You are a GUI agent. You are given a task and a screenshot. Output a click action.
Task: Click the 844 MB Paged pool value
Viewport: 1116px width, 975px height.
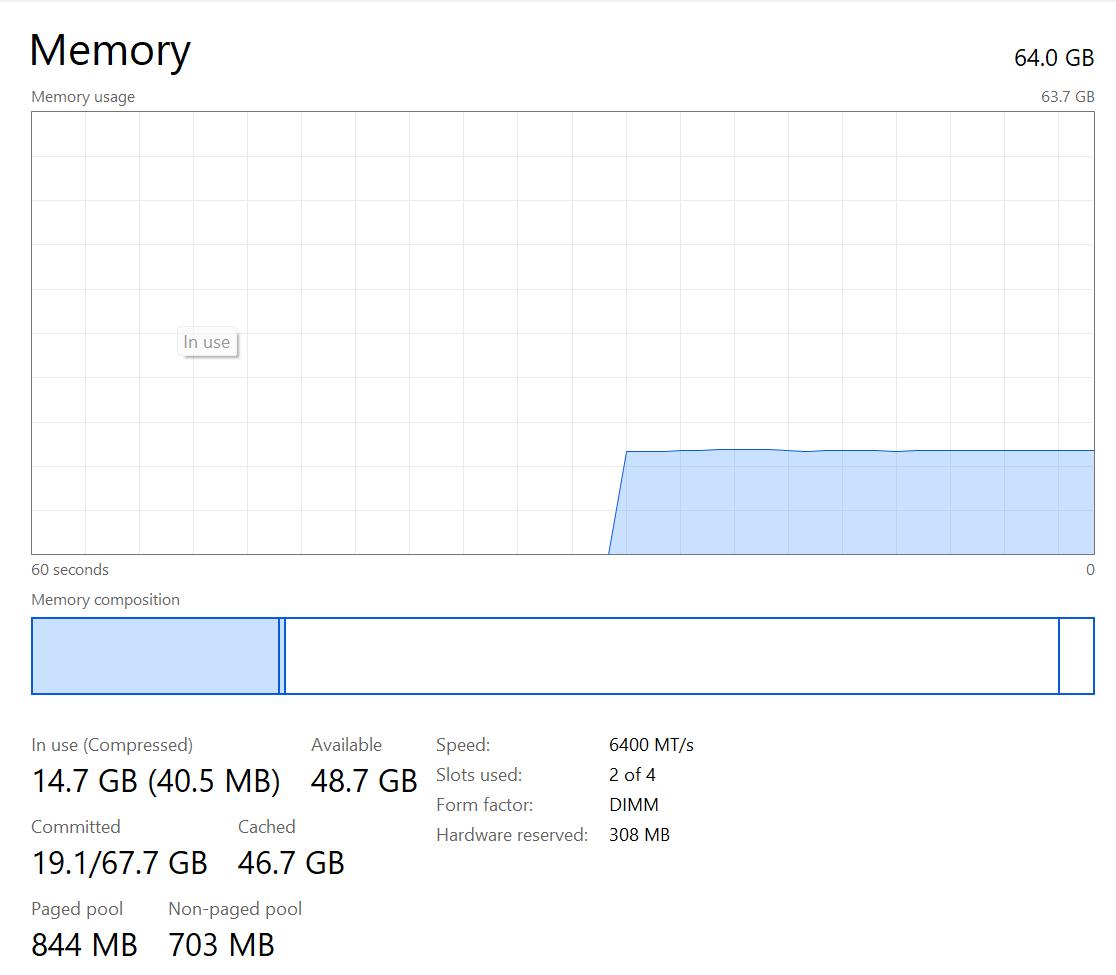pyautogui.click(x=84, y=944)
